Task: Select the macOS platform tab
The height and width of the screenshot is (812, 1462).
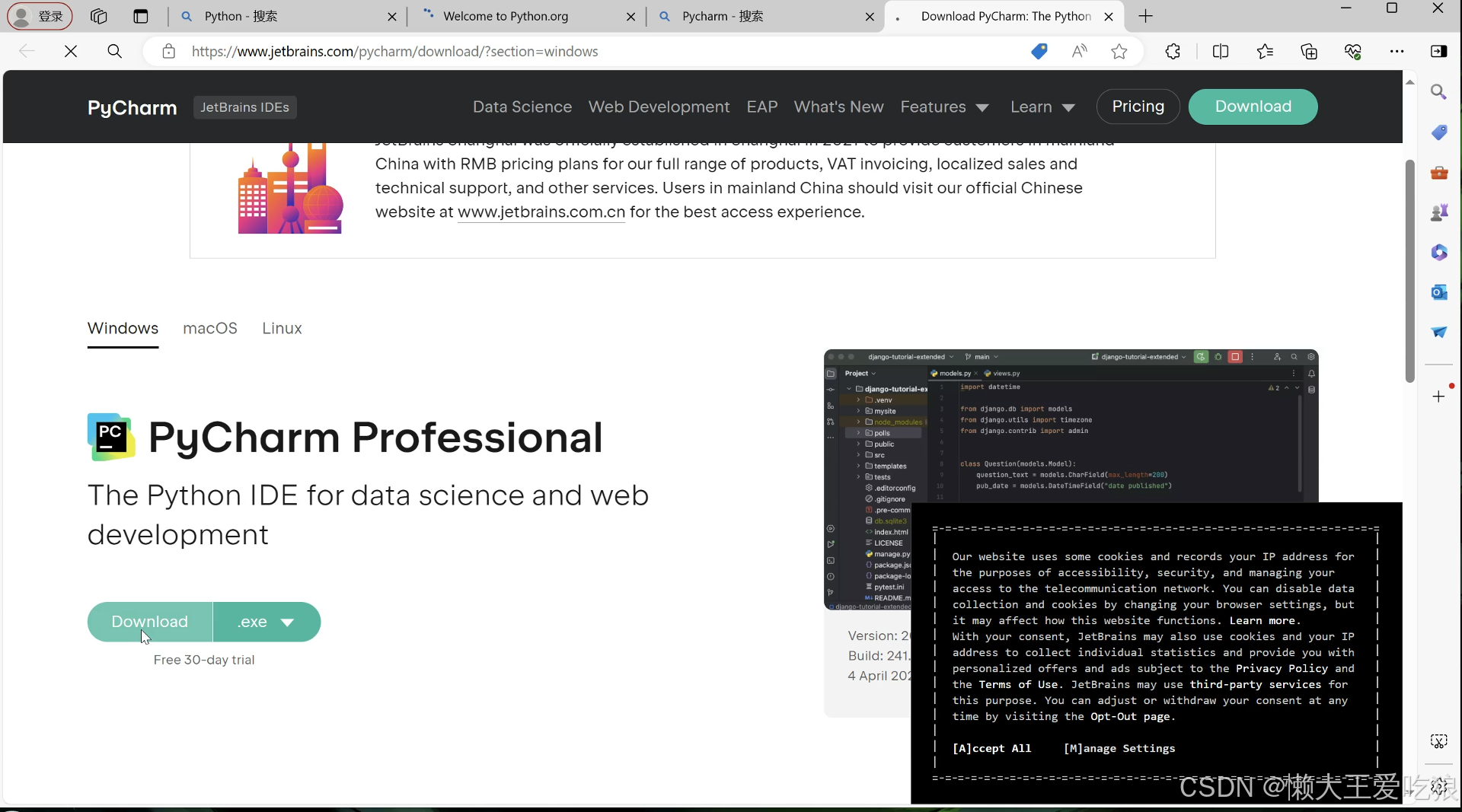Action: [210, 328]
